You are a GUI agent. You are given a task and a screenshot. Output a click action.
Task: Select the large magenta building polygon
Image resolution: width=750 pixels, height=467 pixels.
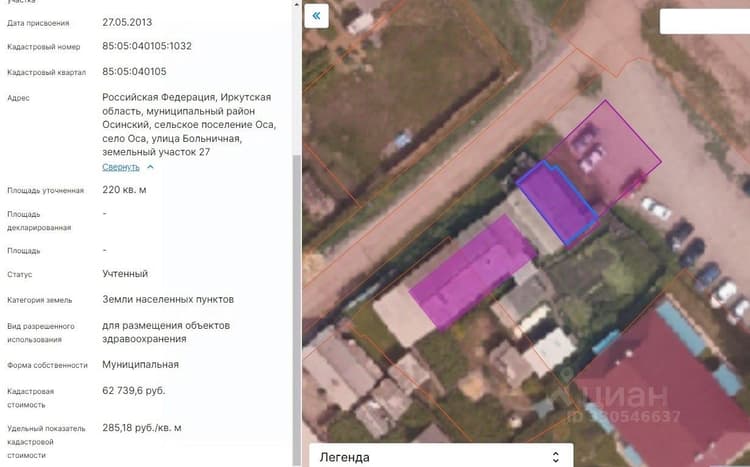pos(473,271)
